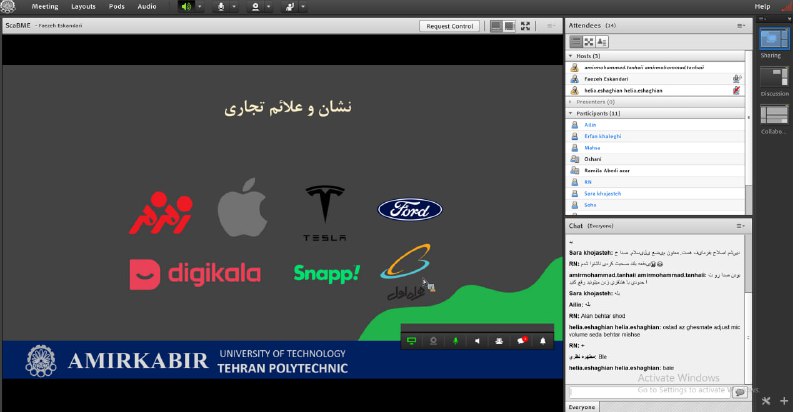Viewport: 800px width, 412px height.
Task: Click the attendees list scrollbar
Action: pos(748,133)
